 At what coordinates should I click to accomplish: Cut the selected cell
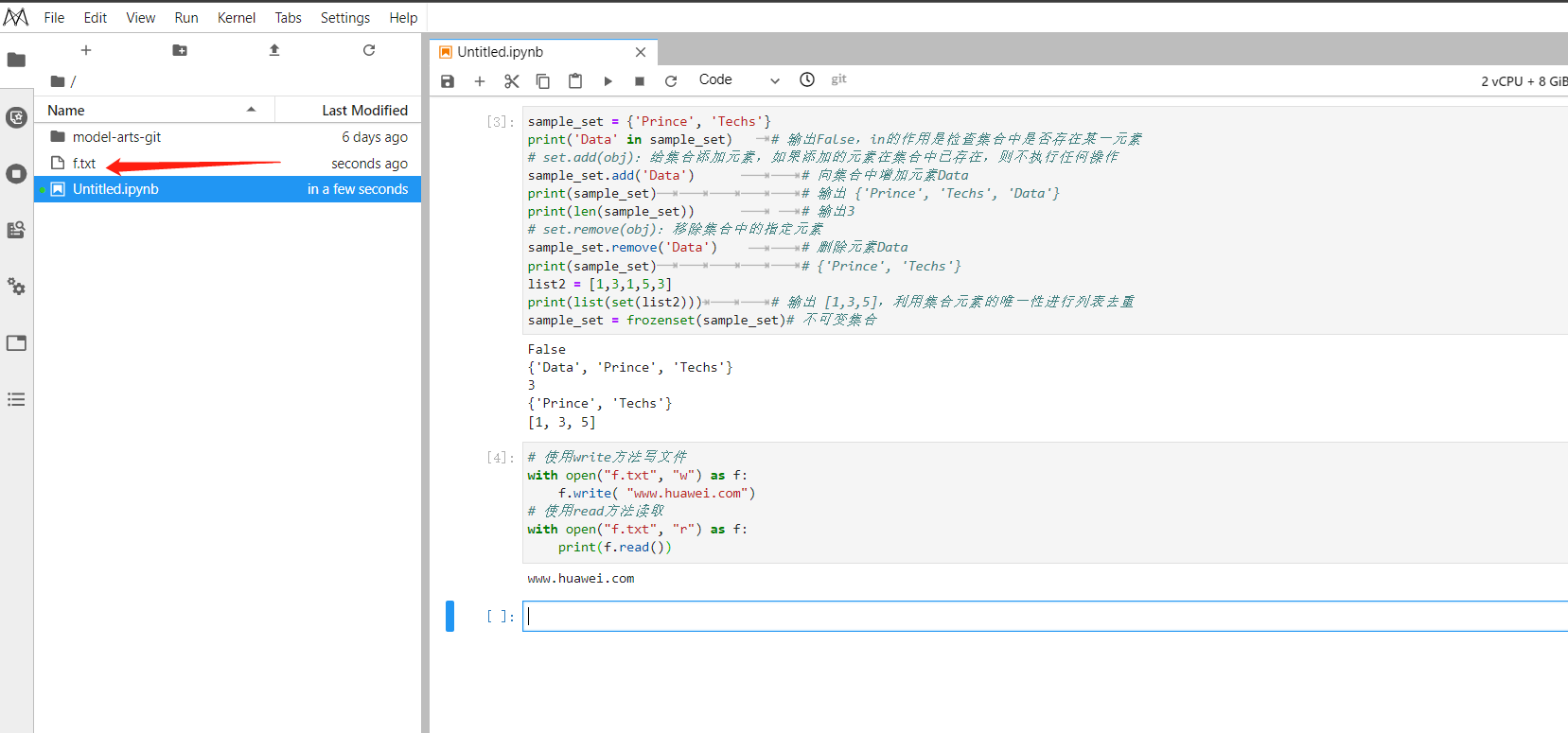point(512,81)
